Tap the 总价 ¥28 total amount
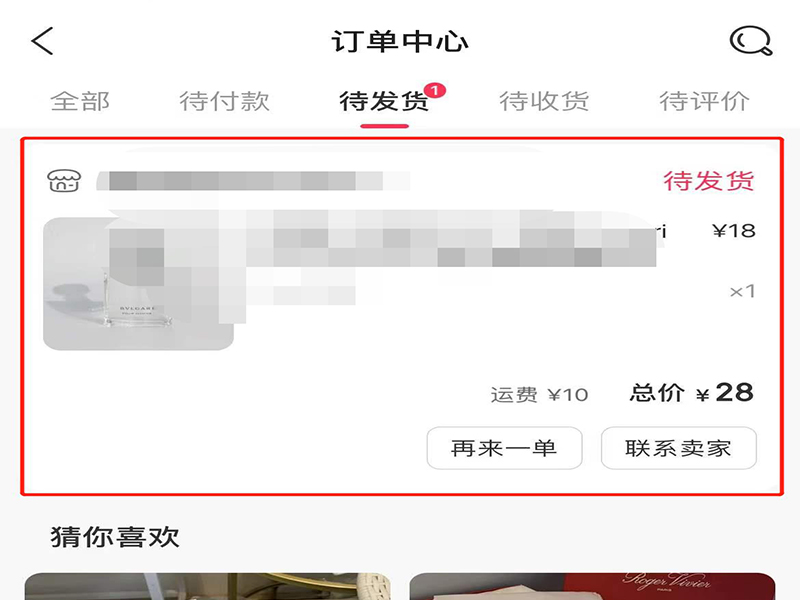 click(691, 393)
